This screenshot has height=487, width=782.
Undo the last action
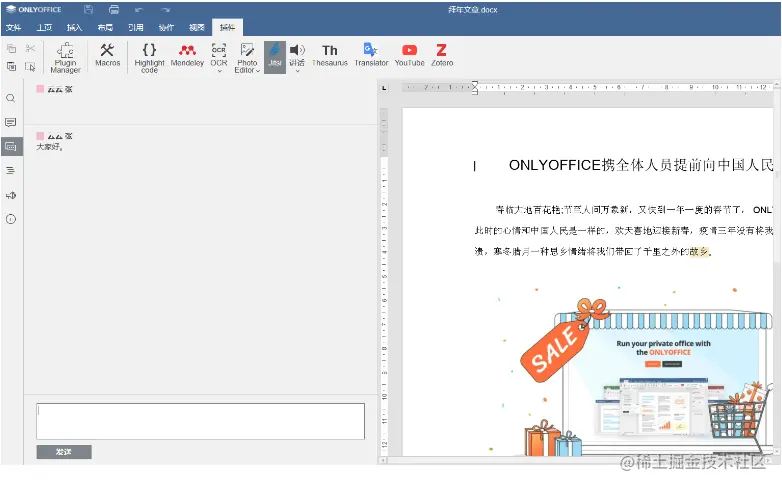[x=139, y=9]
